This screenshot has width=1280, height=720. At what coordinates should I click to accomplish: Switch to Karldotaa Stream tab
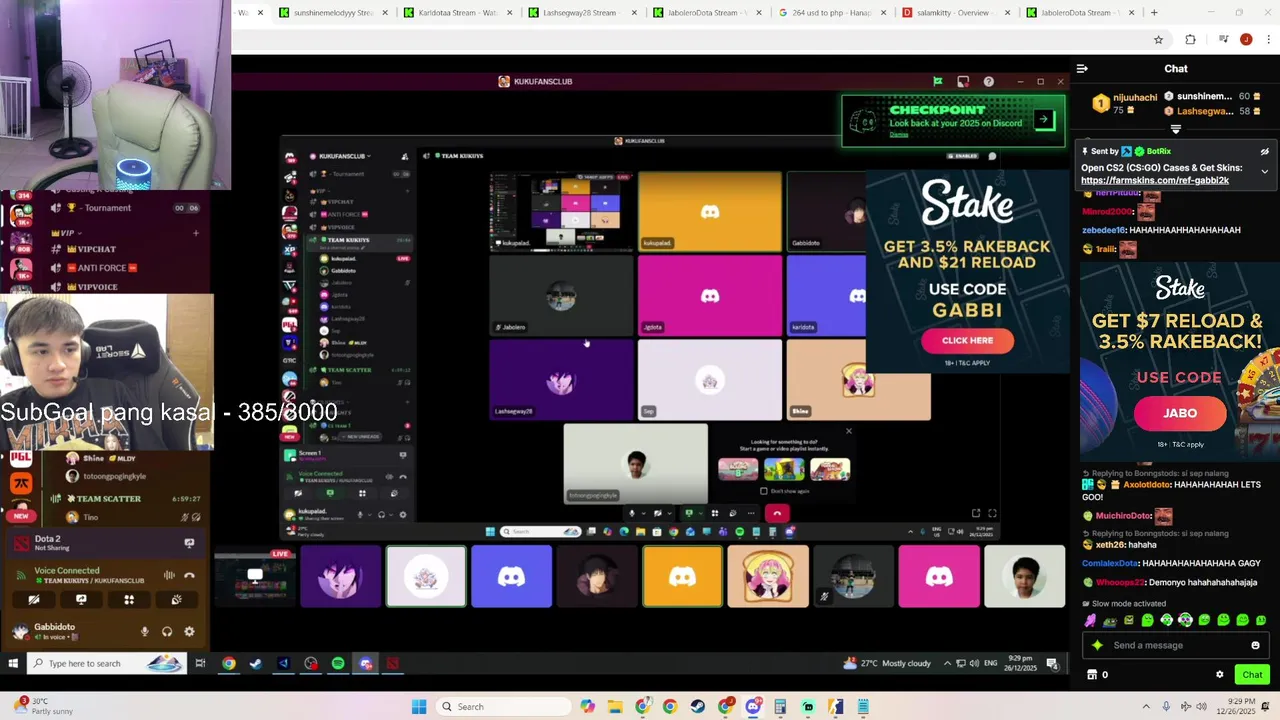457,13
